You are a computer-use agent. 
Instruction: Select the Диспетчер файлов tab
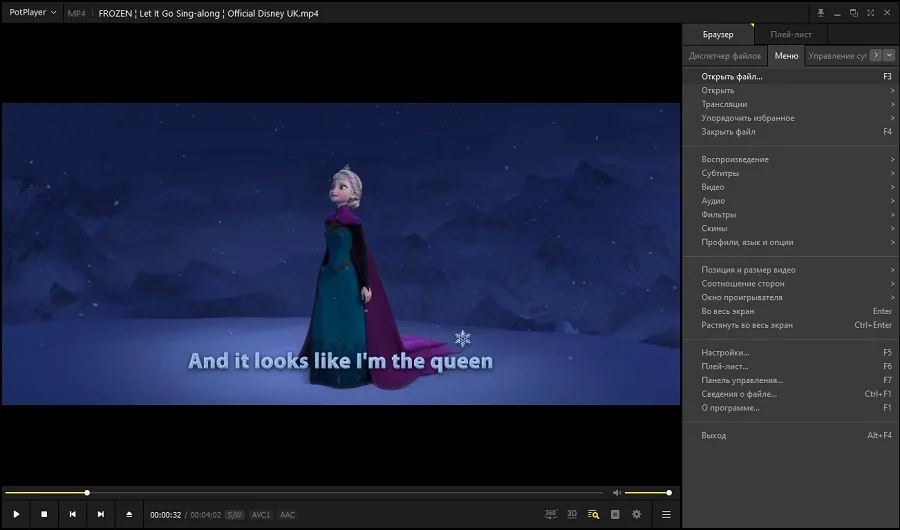[725, 56]
